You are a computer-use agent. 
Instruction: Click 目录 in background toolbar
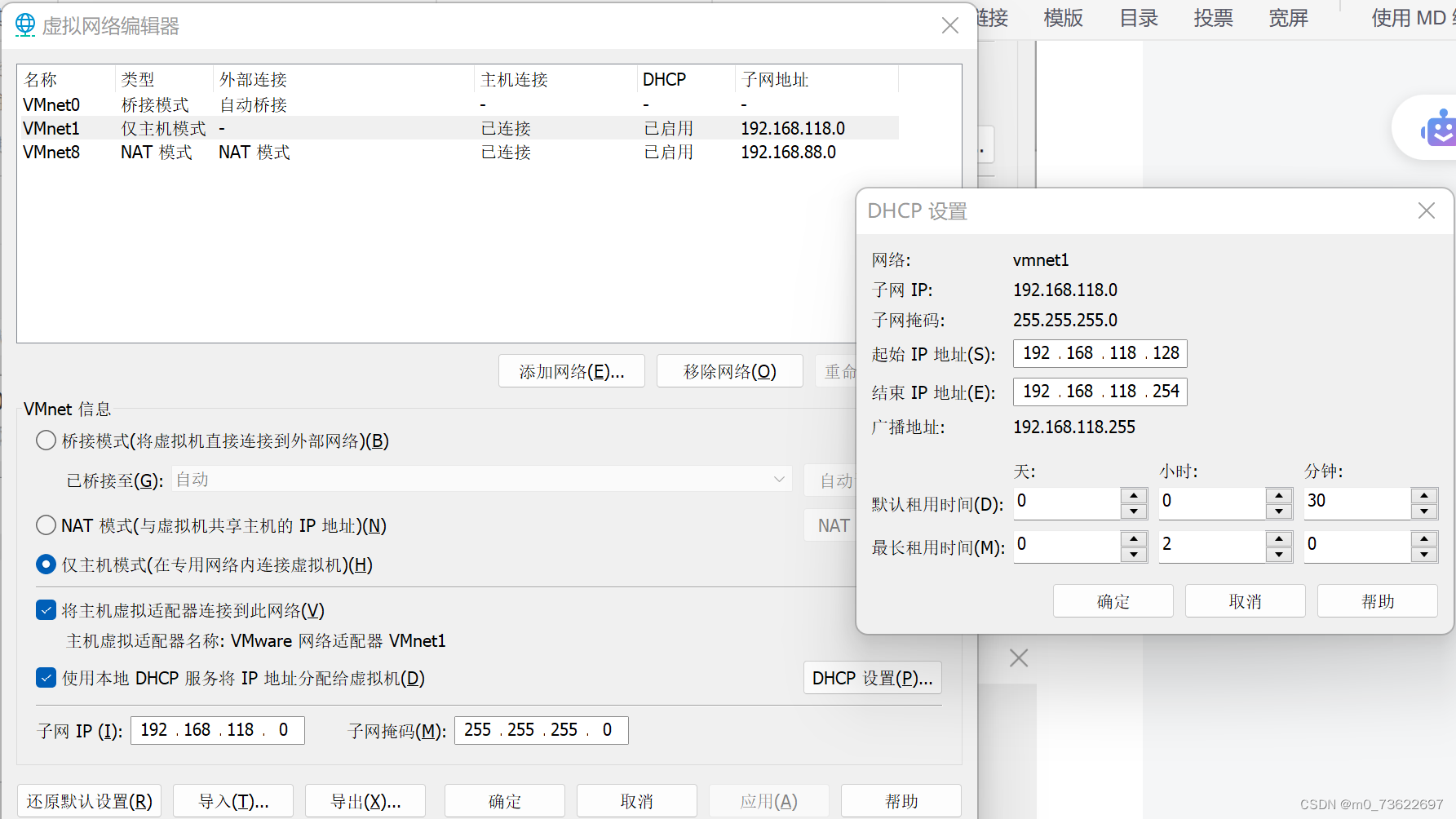pos(1139,18)
